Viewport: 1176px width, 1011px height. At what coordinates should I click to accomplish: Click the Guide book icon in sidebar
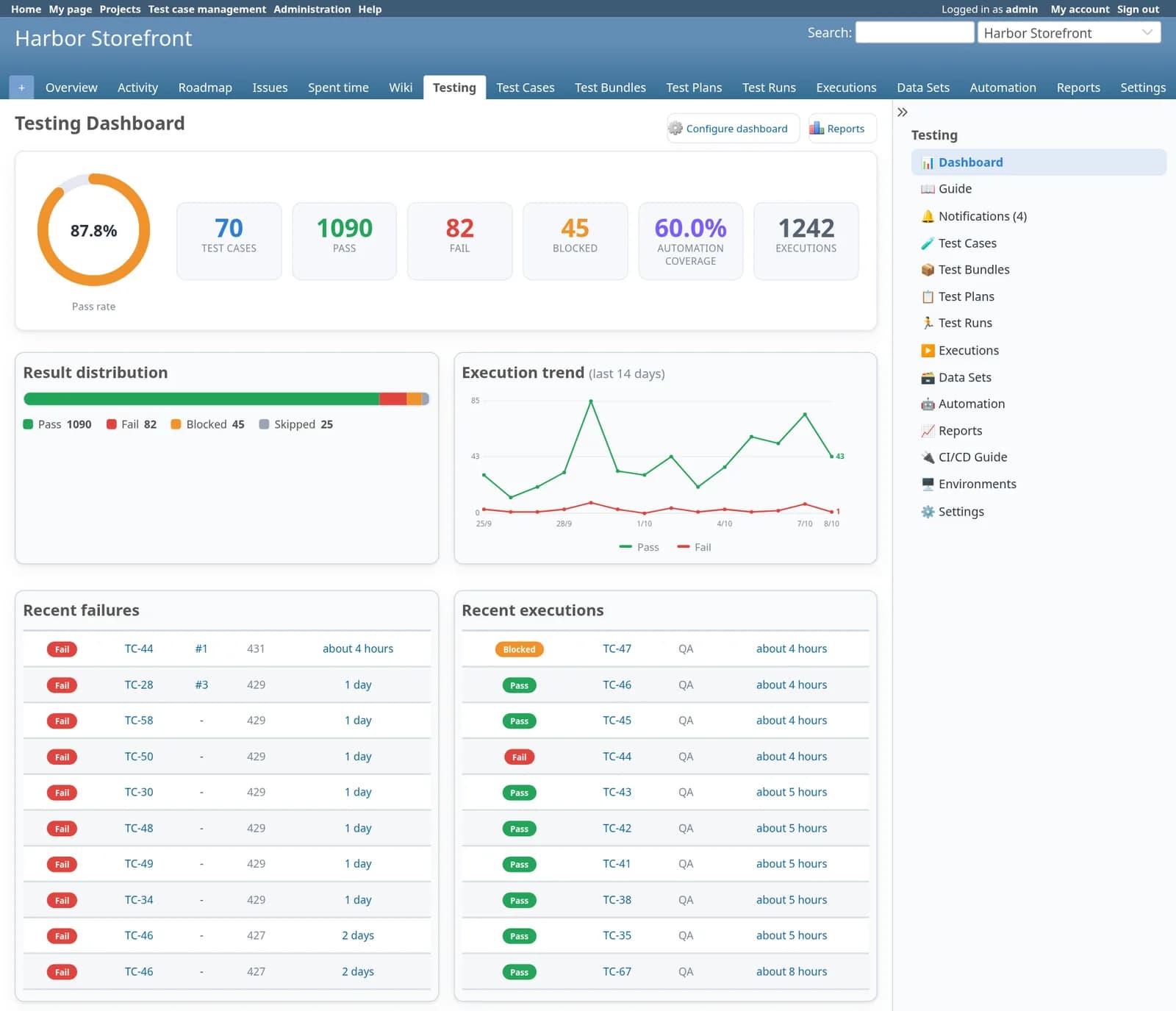[928, 189]
